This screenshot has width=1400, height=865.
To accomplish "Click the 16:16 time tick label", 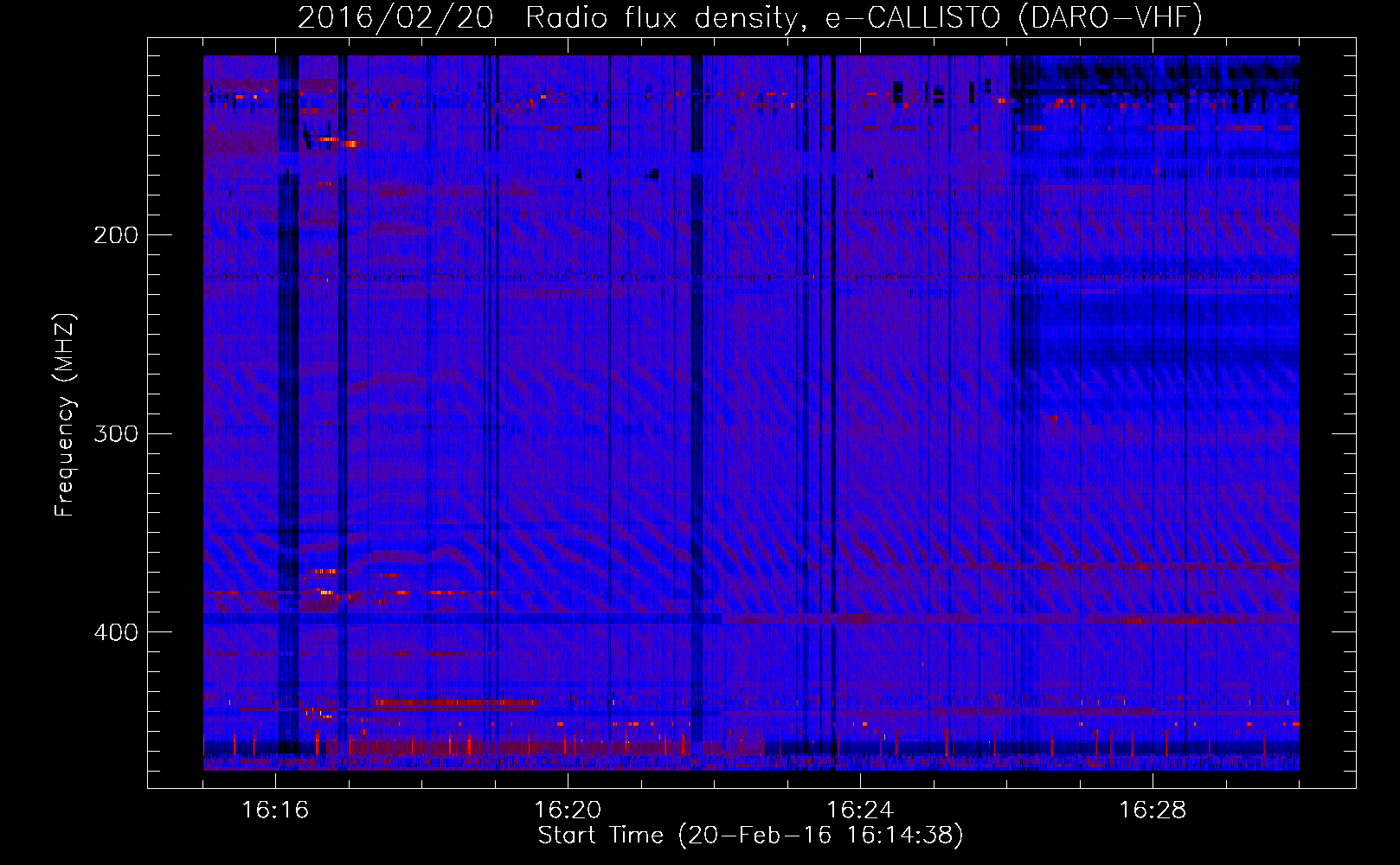I will [x=275, y=811].
